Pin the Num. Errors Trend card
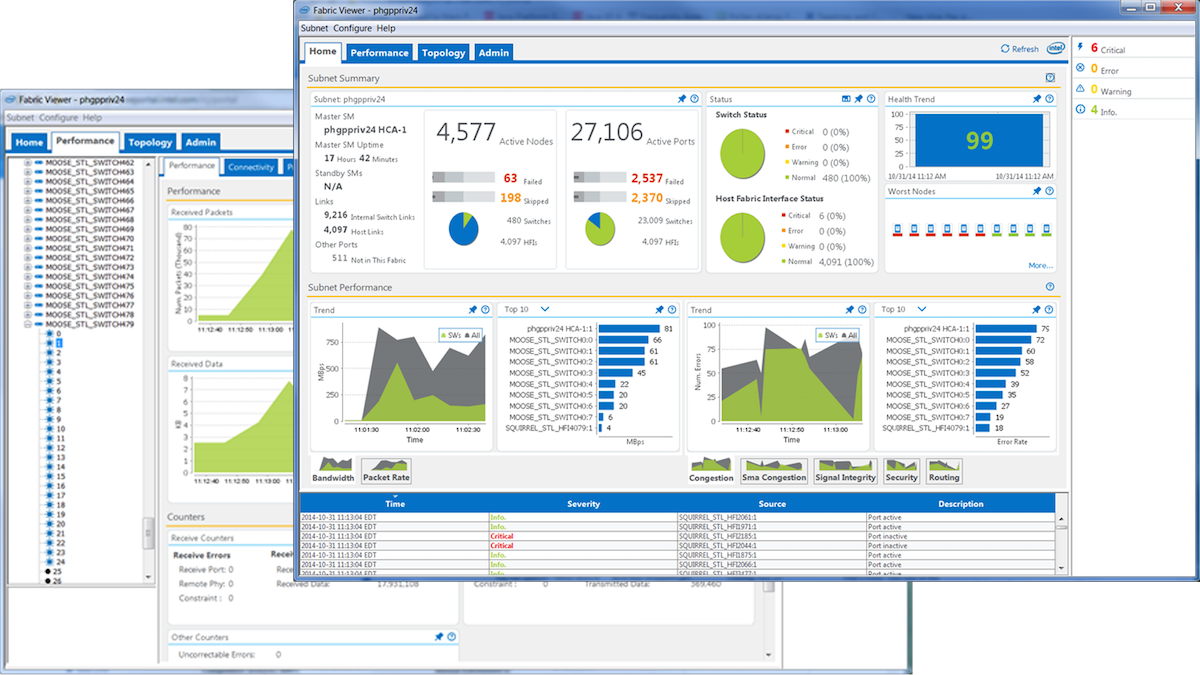This screenshot has height=675, width=1200. tap(850, 310)
